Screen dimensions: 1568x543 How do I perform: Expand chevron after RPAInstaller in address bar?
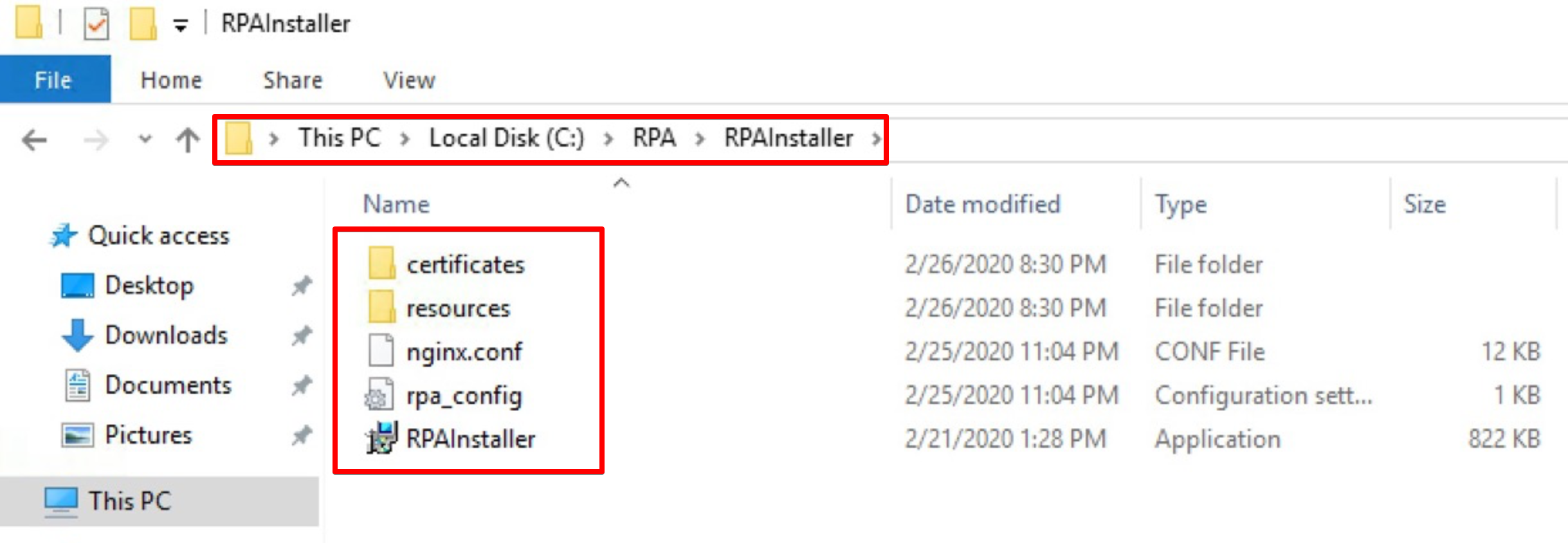(x=876, y=138)
